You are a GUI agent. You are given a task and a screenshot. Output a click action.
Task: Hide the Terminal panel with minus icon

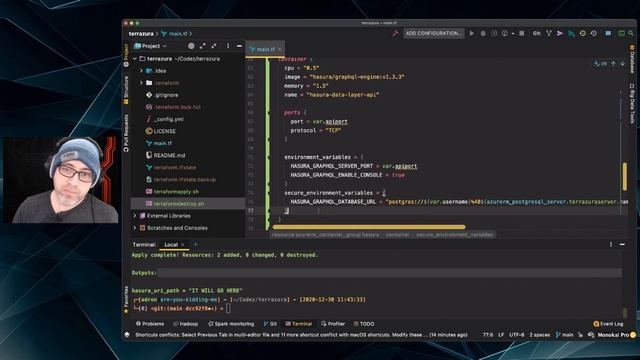pos(622,244)
